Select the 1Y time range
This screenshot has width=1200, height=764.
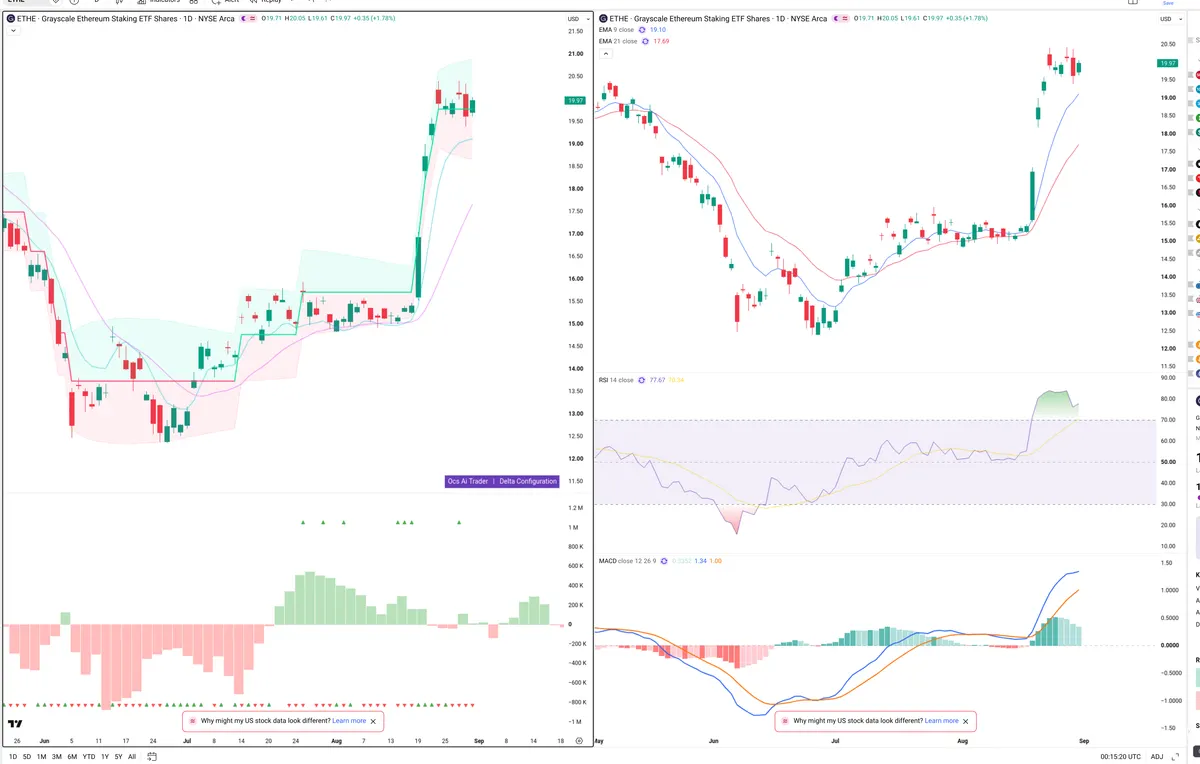(x=105, y=756)
